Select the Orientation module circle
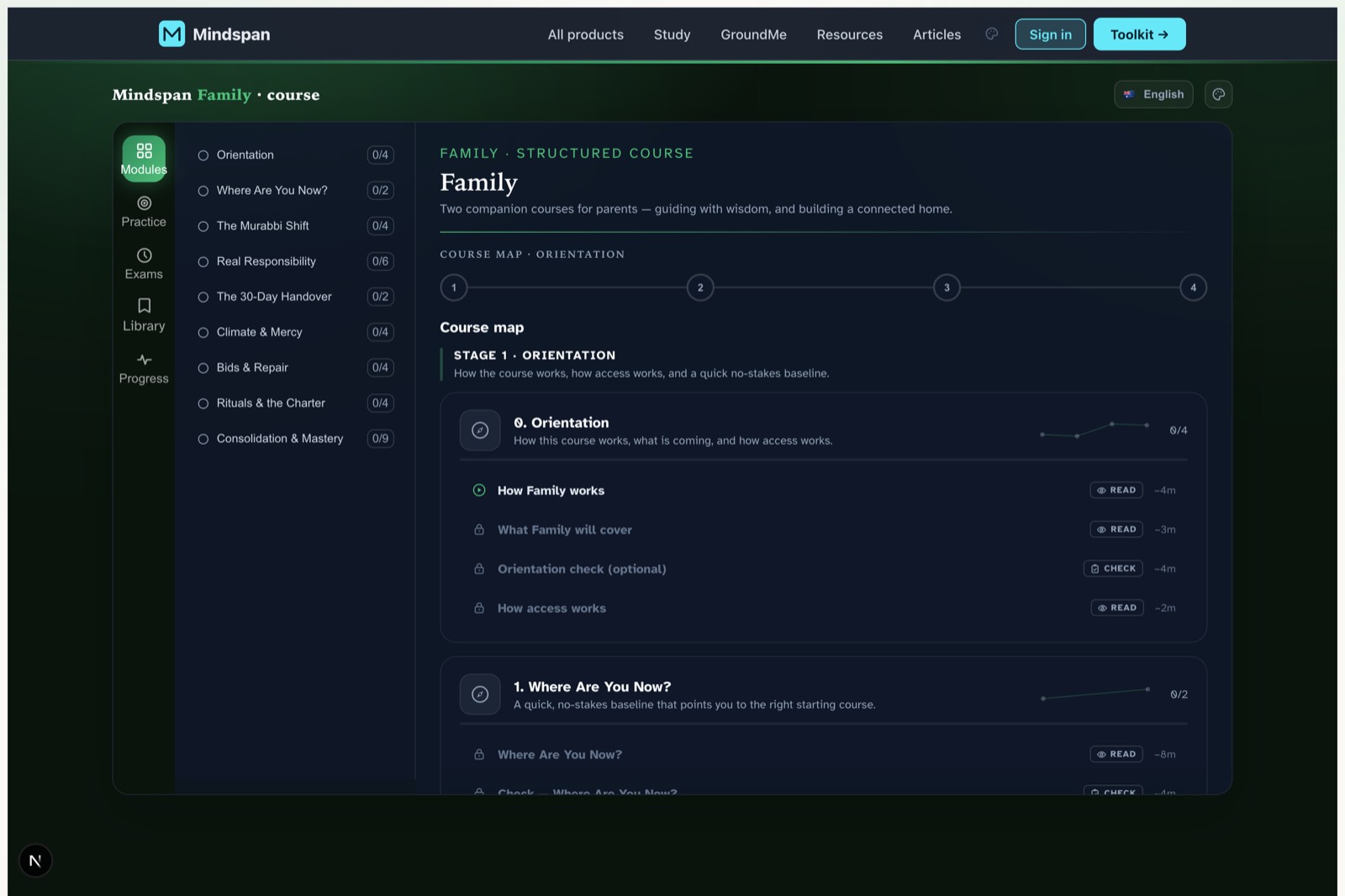Screen dimensions: 1345x896 (203, 155)
